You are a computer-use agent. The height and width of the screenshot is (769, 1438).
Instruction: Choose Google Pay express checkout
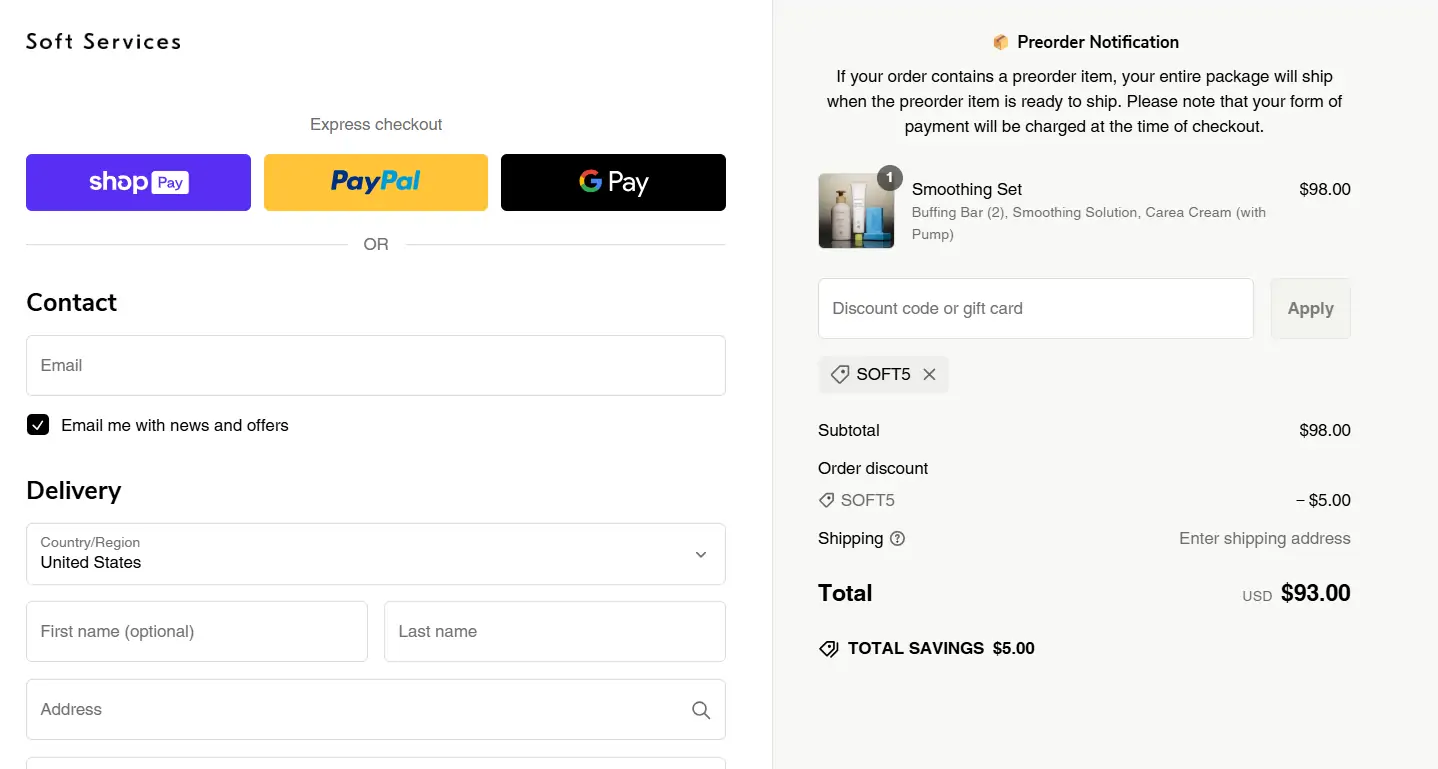613,182
